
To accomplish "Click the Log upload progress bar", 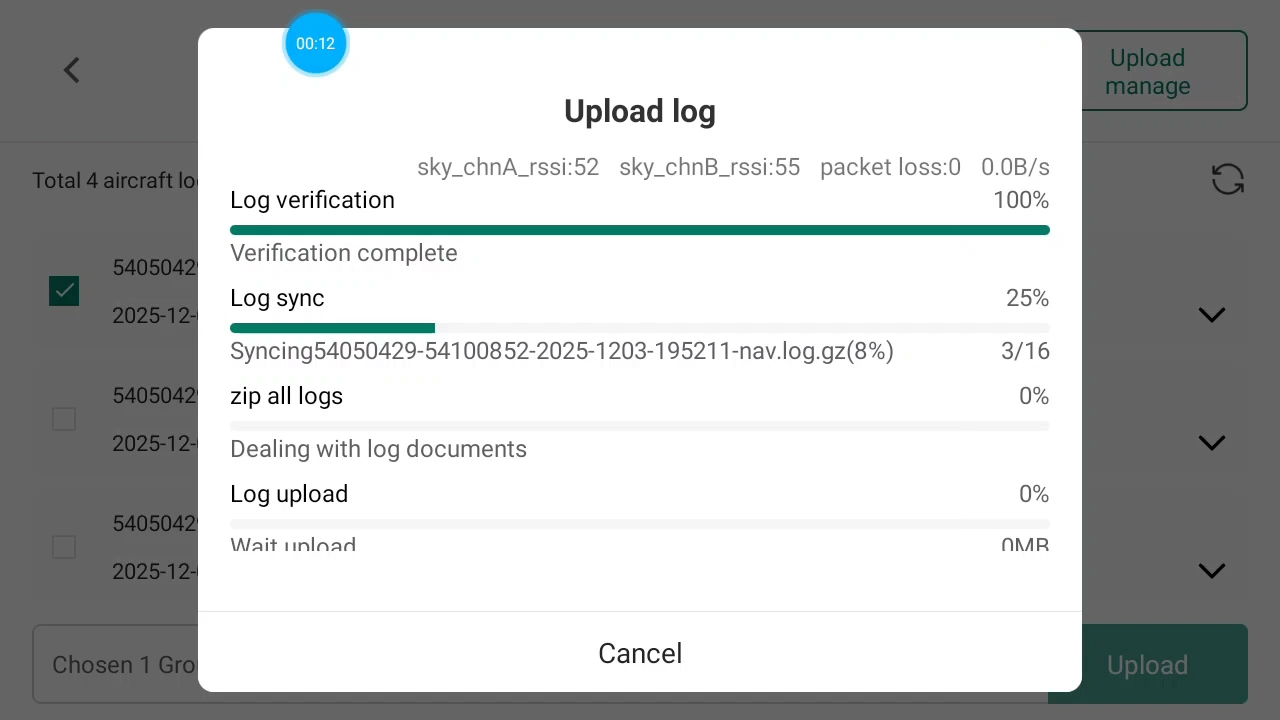I will [640, 524].
